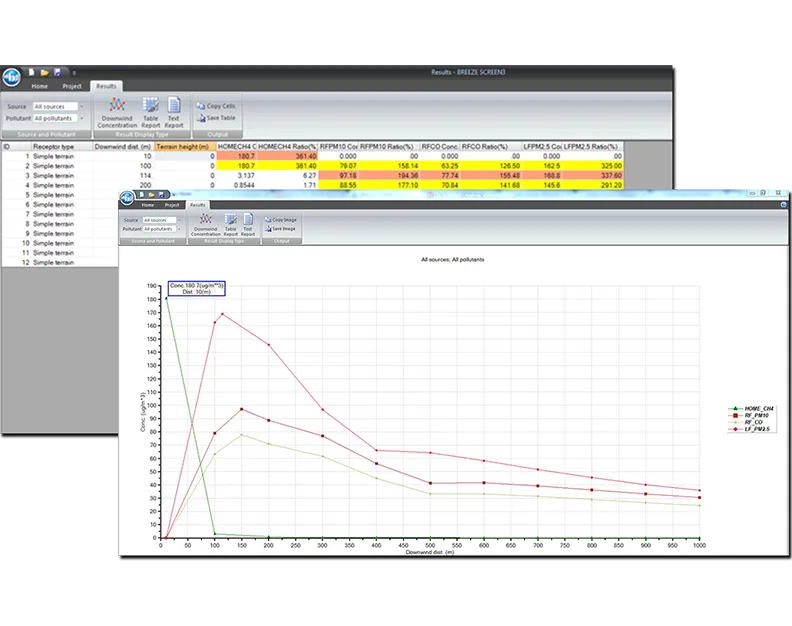Click the application orb in back window

coord(13,78)
